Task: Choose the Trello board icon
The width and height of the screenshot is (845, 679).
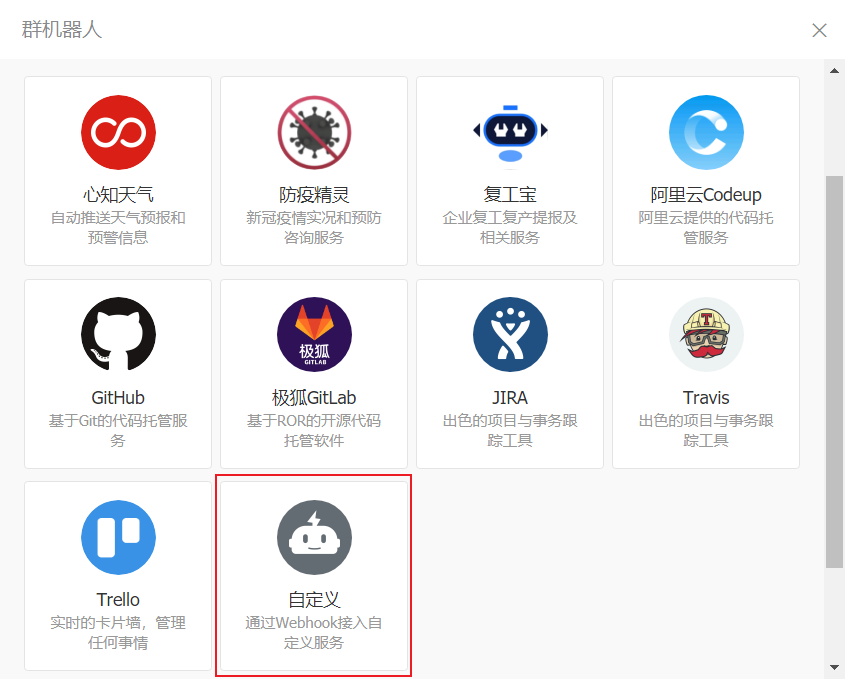Action: [x=118, y=538]
